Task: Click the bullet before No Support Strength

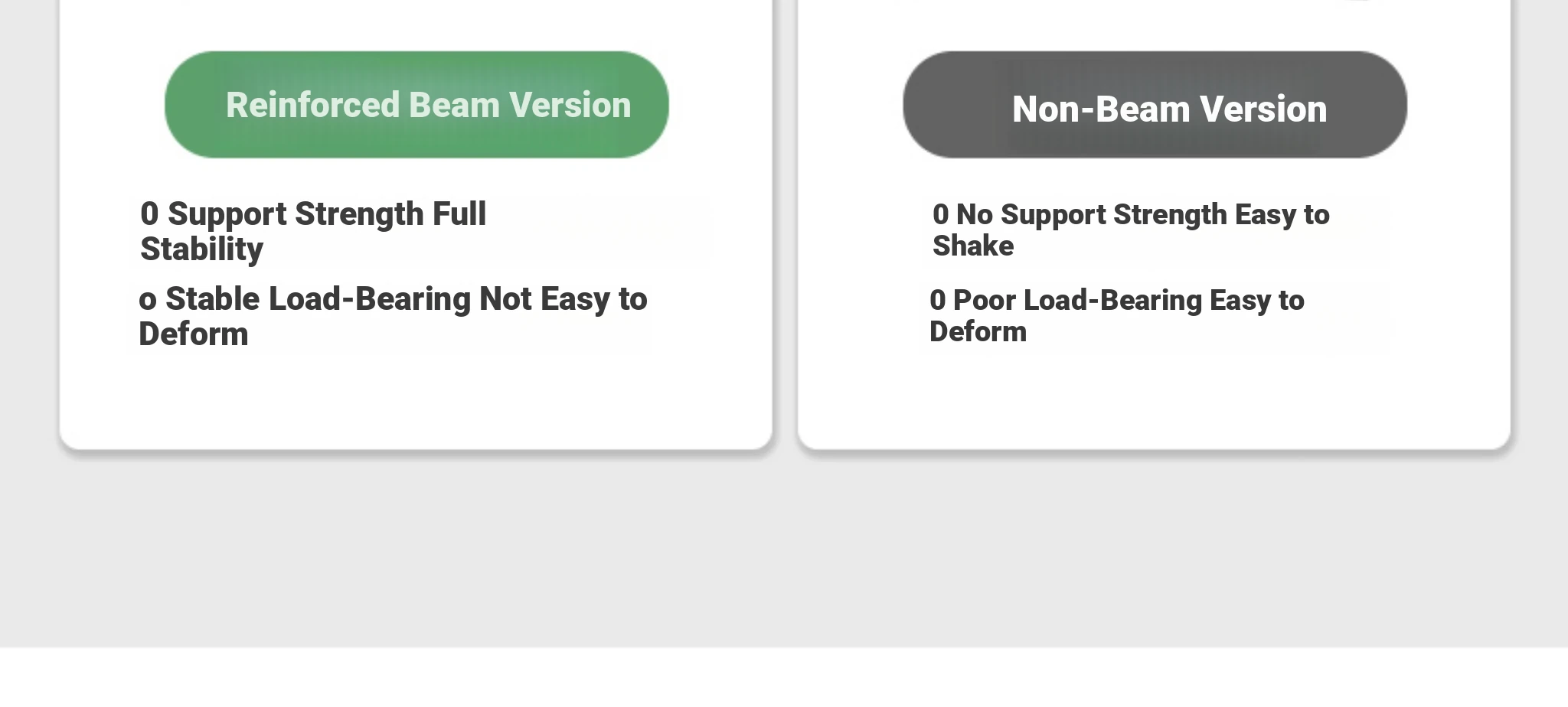Action: click(x=941, y=215)
